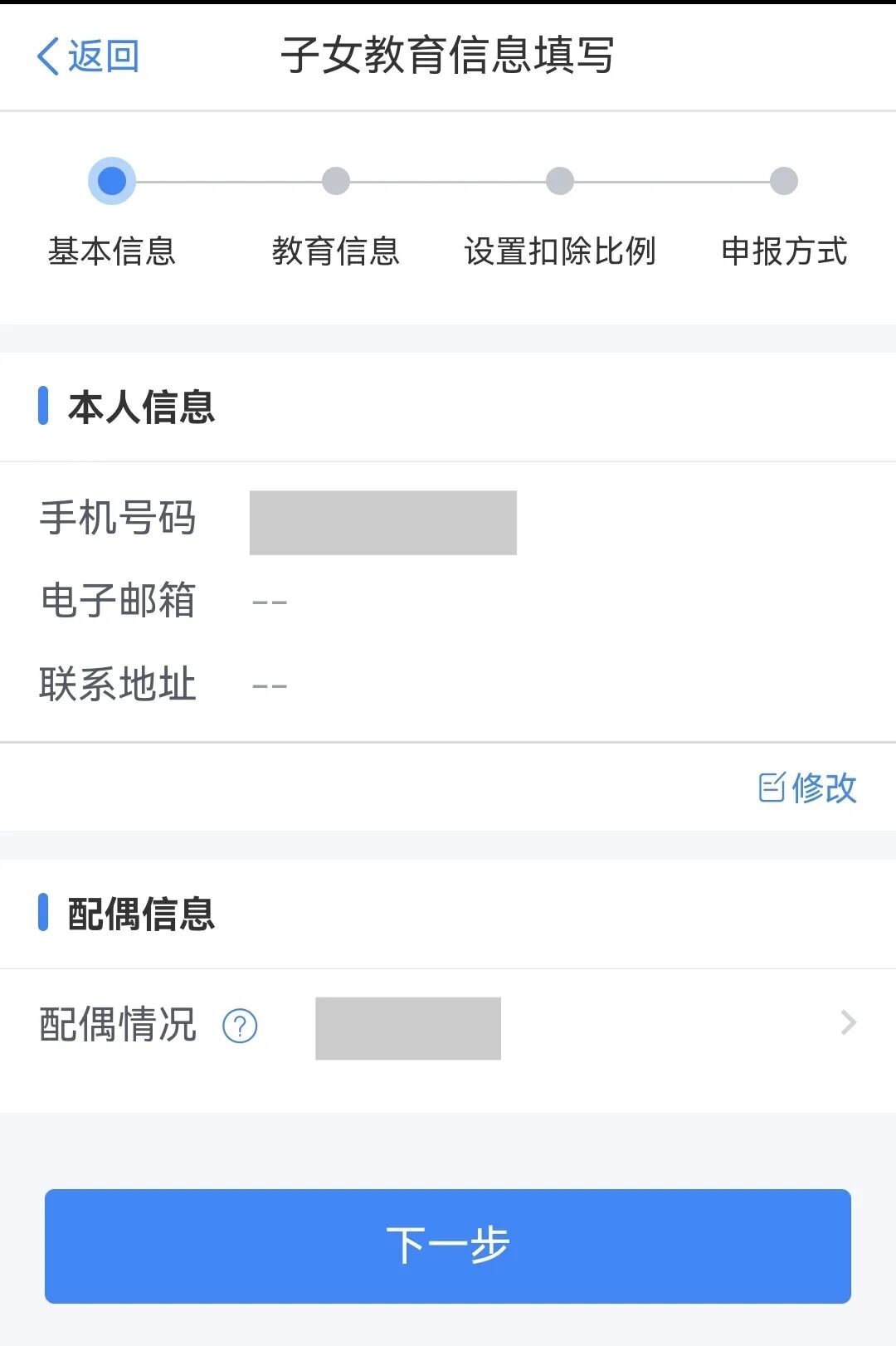The image size is (896, 1346).
Task: Select the 教育信息 step circle
Action: (336, 180)
